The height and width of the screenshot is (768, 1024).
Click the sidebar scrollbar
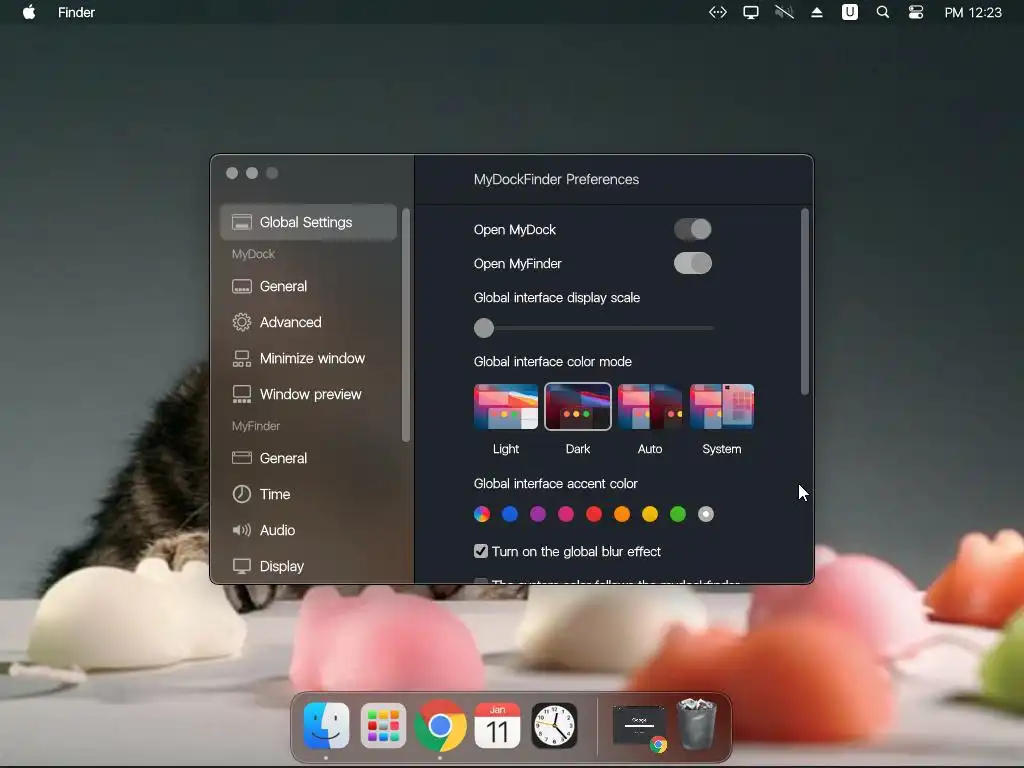[x=406, y=325]
